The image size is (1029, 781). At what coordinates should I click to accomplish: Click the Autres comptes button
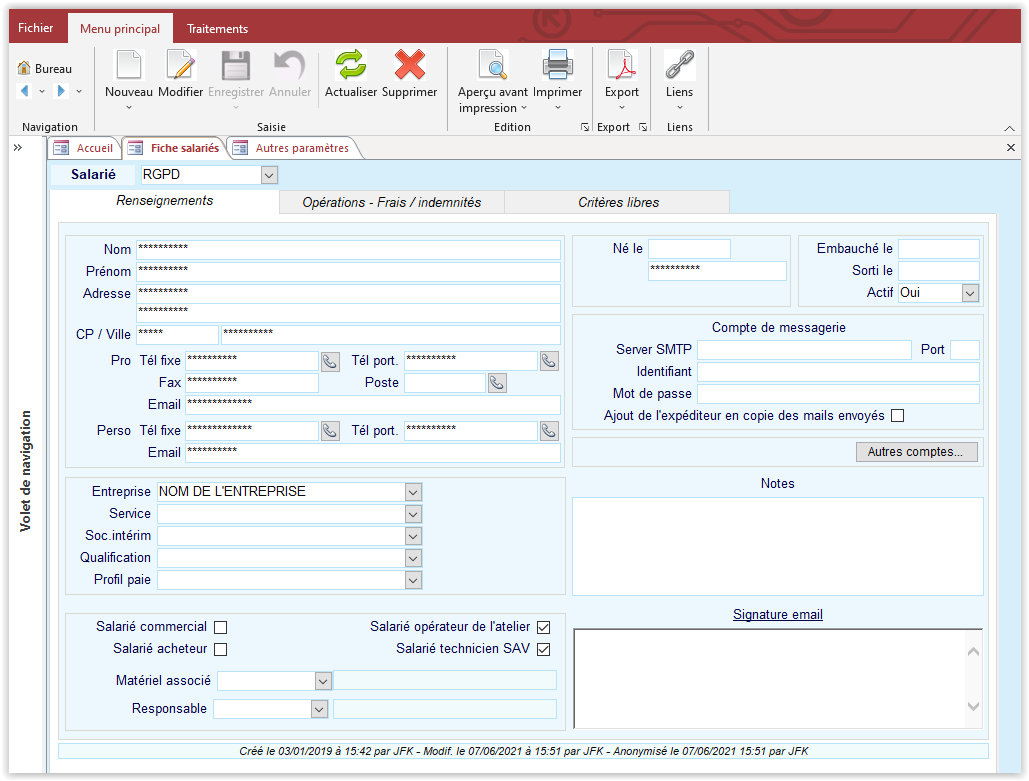[915, 452]
